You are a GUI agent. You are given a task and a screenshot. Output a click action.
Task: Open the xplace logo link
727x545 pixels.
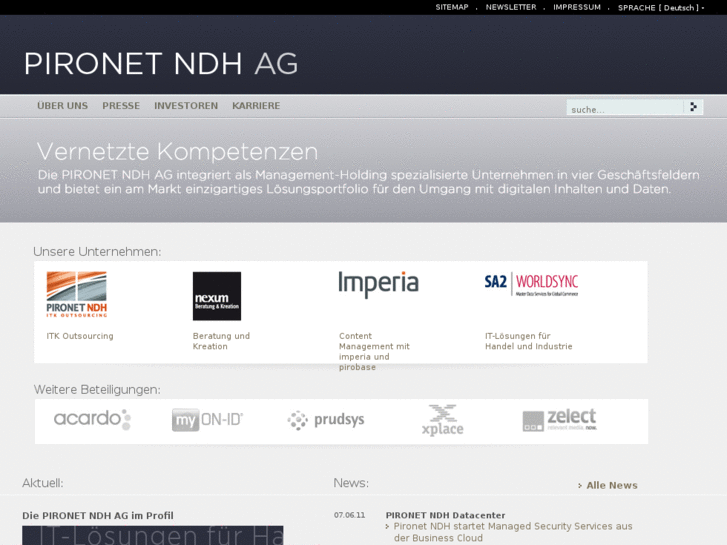point(442,420)
